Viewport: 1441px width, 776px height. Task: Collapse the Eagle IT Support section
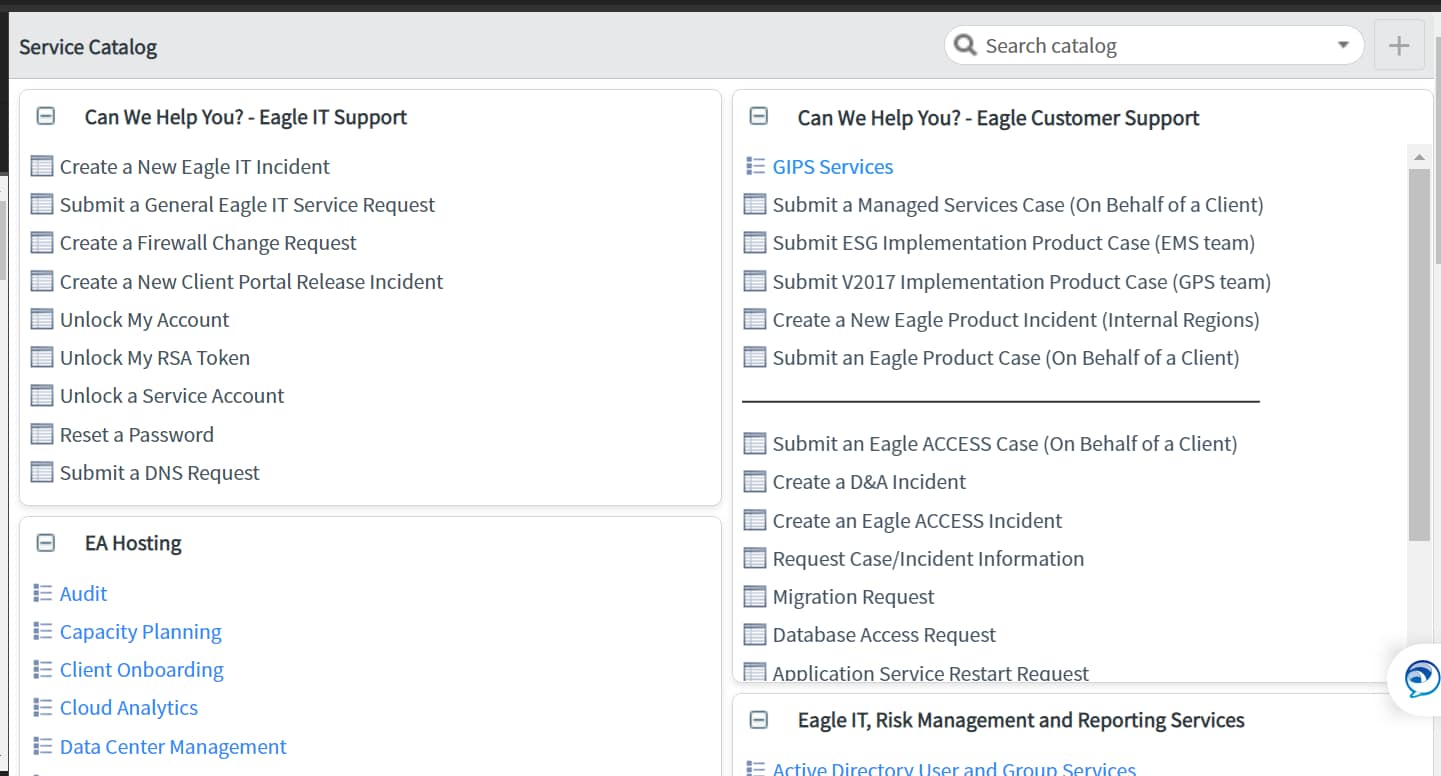45,116
